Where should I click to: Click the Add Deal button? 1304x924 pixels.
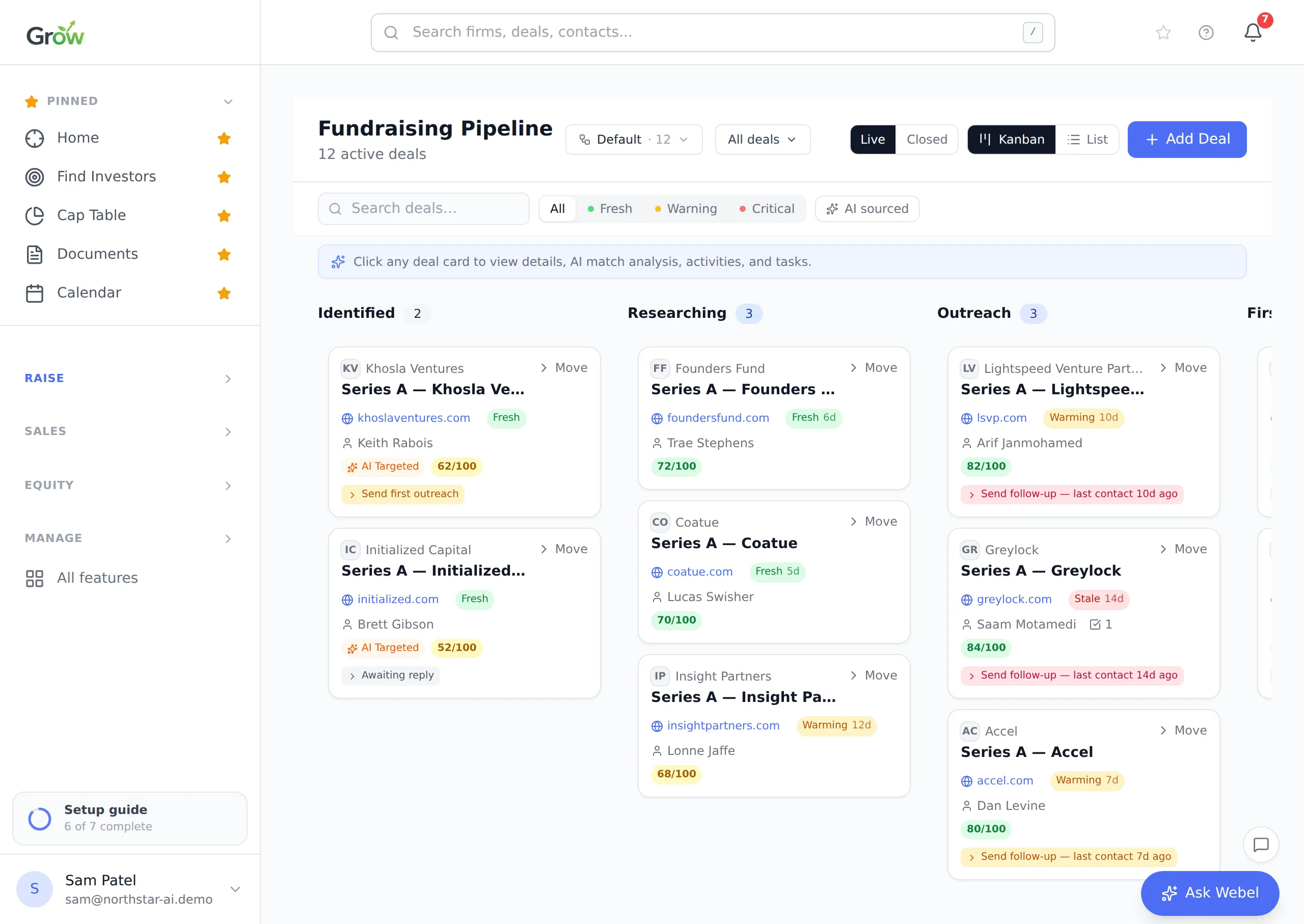(x=1187, y=140)
